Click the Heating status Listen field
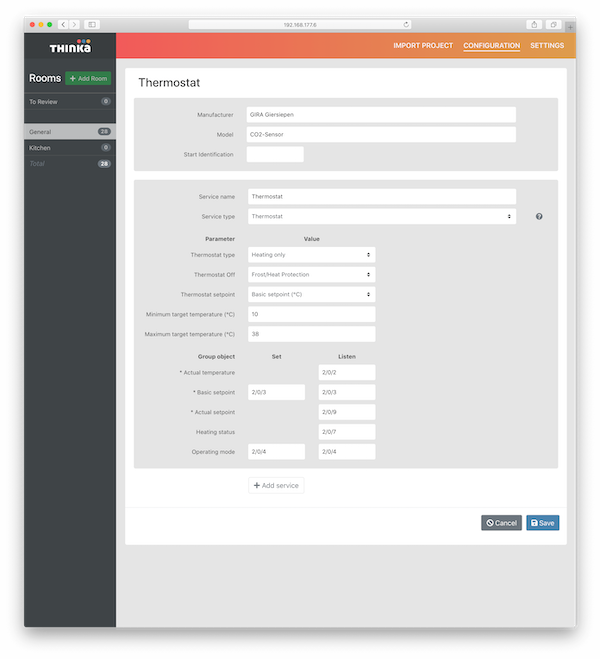 (x=347, y=432)
